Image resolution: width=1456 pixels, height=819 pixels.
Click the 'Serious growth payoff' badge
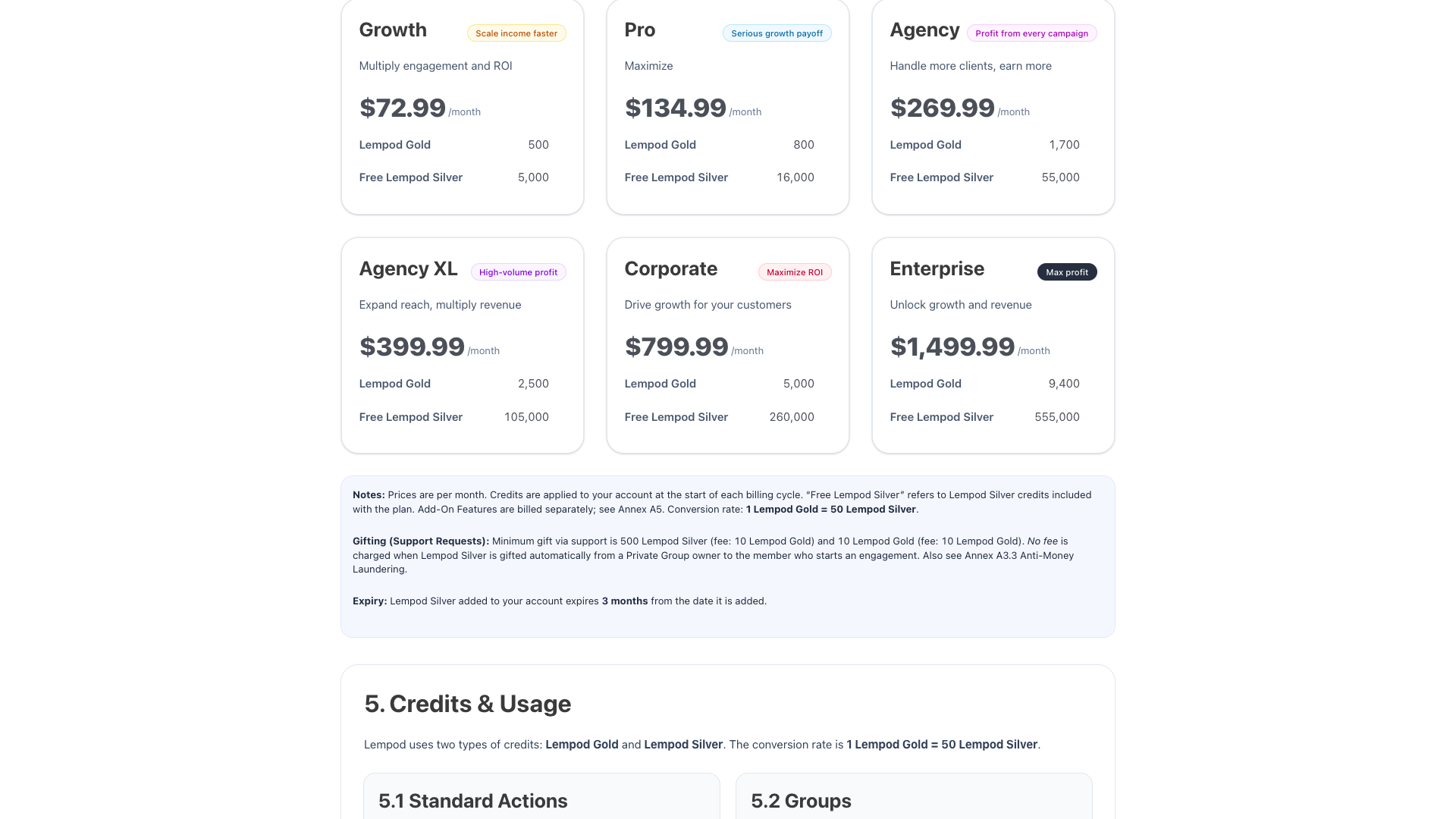click(x=777, y=33)
